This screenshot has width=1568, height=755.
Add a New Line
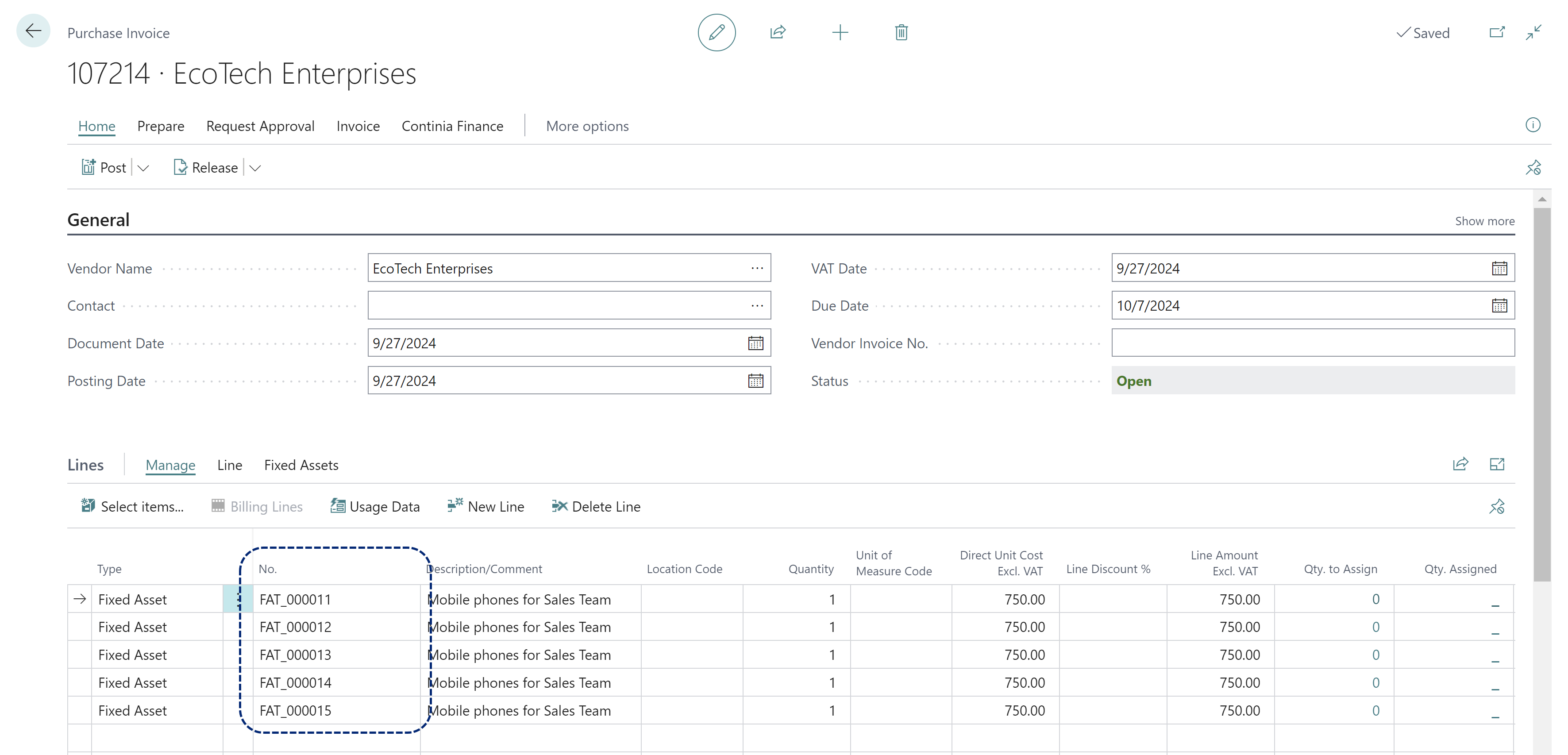tap(485, 507)
